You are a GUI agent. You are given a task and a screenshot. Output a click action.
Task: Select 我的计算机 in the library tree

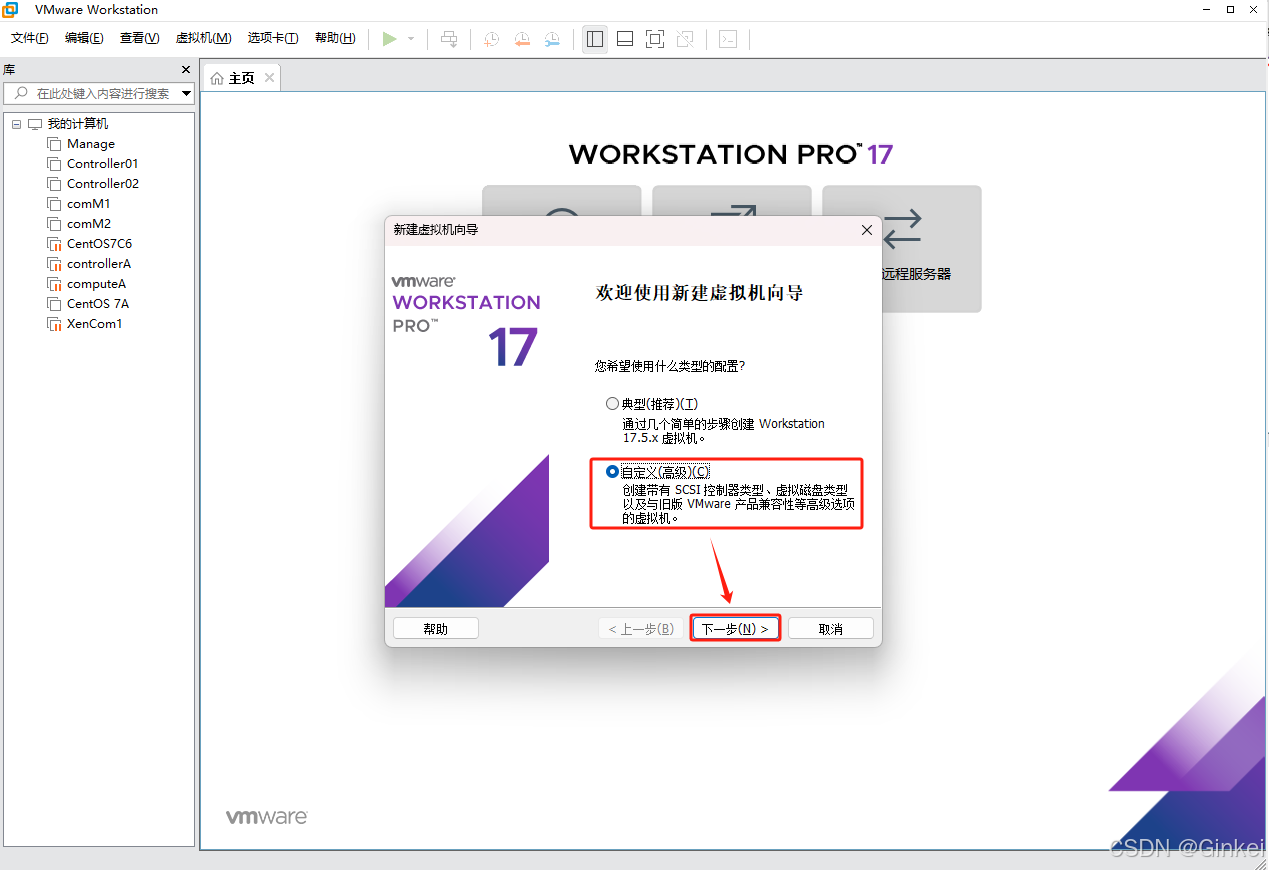click(78, 124)
